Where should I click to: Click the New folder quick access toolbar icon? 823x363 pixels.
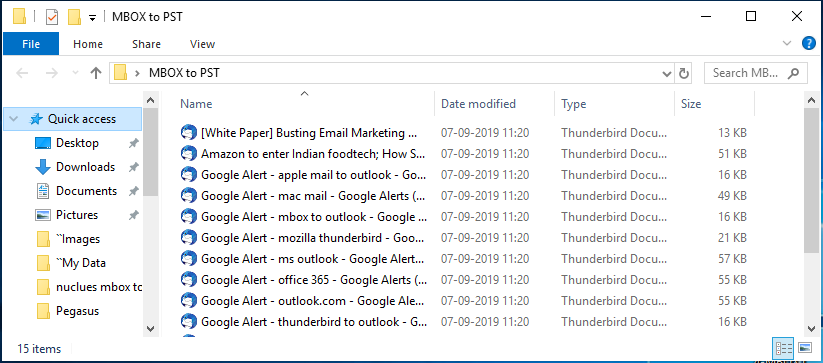point(75,17)
